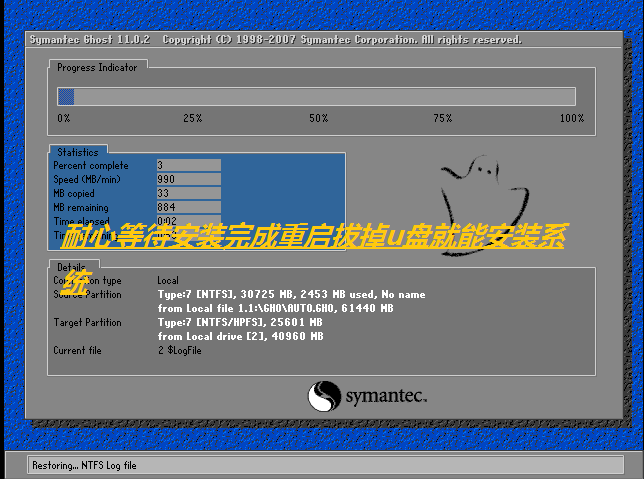Viewport: 644px width, 479px height.
Task: Select the Percent complete value field
Action: pyautogui.click(x=188, y=165)
